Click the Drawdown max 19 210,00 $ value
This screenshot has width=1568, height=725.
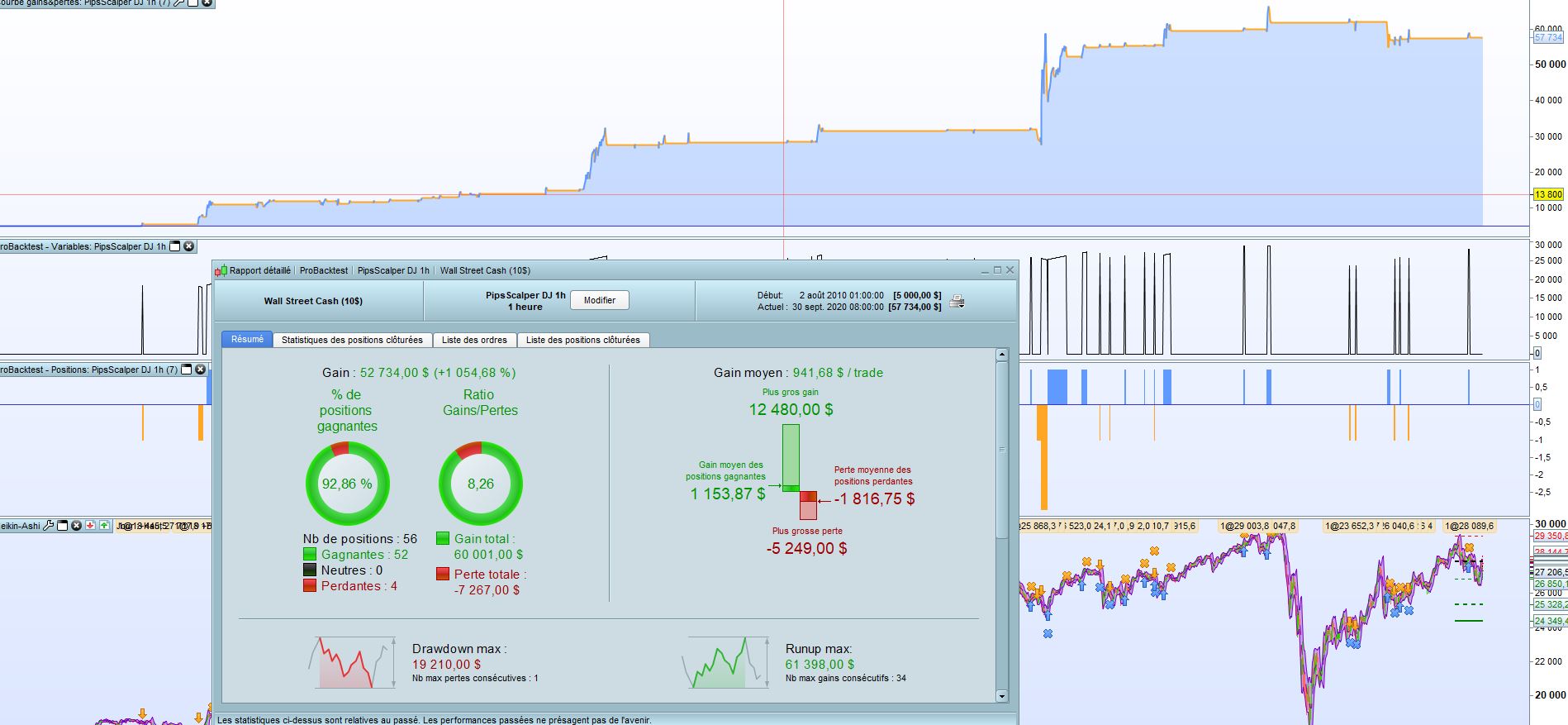pyautogui.click(x=446, y=665)
